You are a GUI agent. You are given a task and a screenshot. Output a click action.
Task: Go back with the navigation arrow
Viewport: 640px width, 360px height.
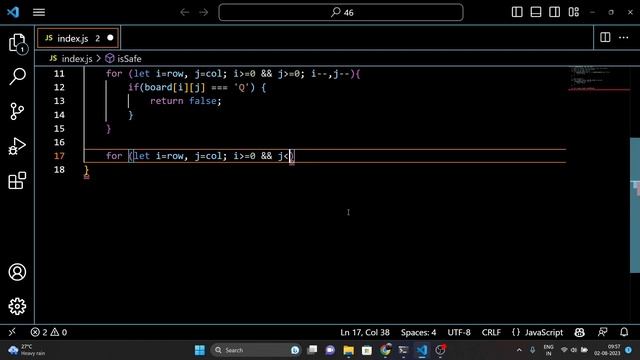pos(185,12)
